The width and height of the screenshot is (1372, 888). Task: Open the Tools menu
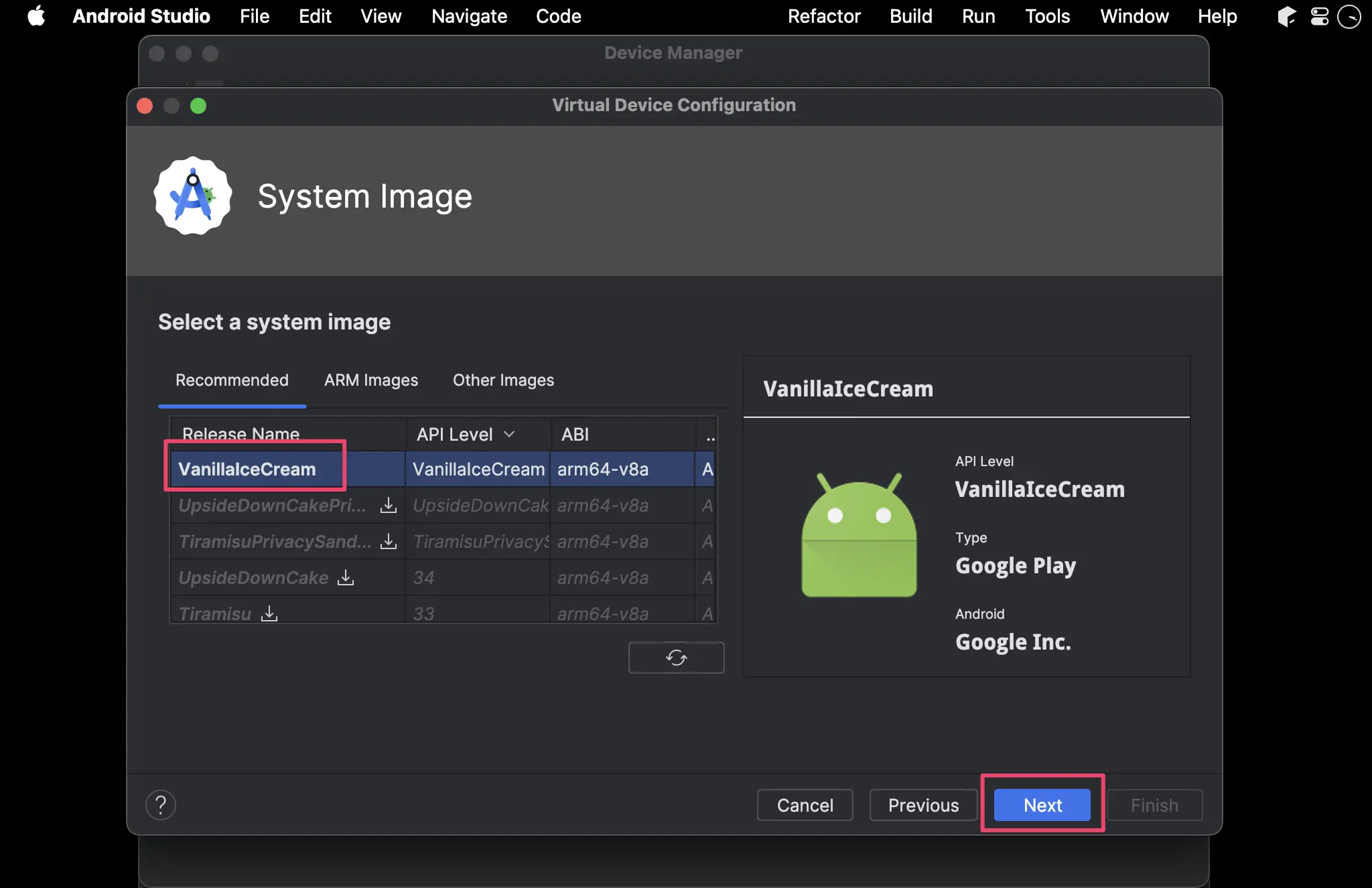coord(1047,16)
